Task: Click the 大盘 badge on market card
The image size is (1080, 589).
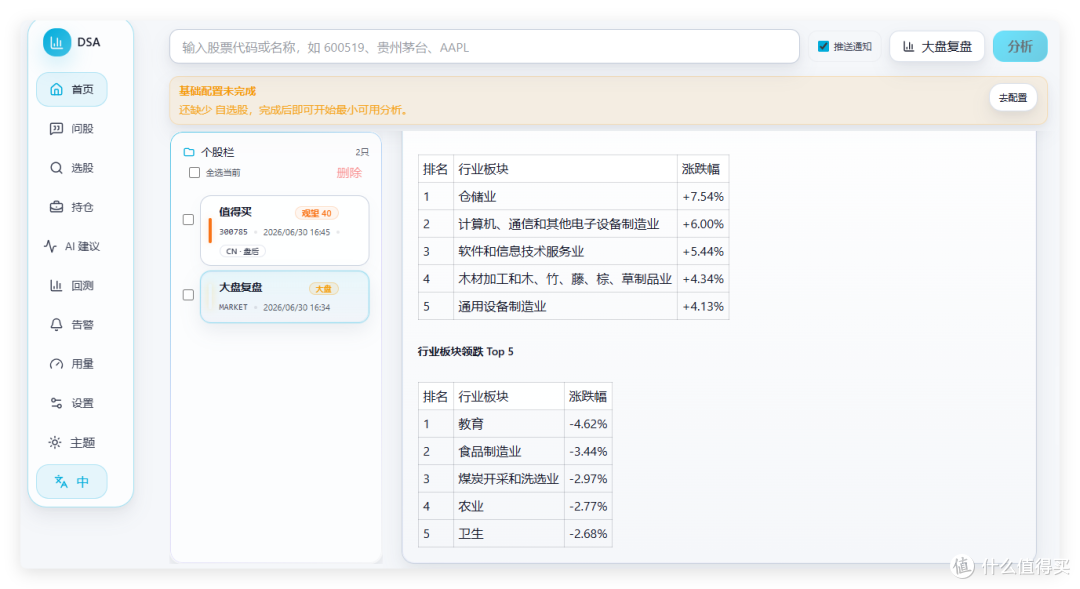Action: [323, 289]
